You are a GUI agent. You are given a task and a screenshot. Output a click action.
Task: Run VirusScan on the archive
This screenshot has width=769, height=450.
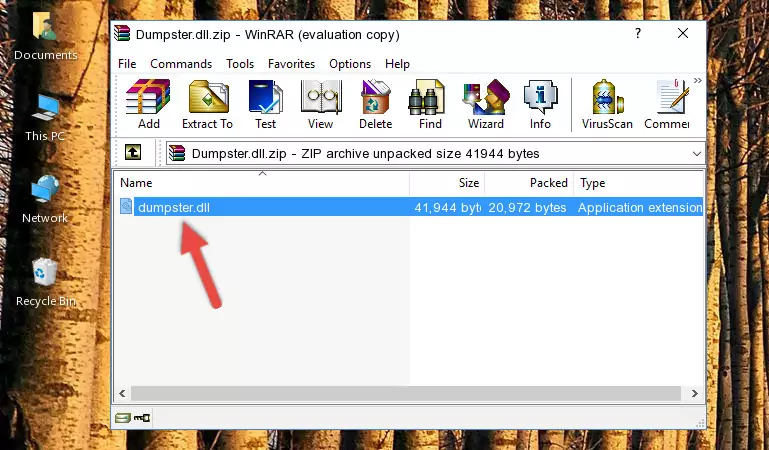point(607,104)
